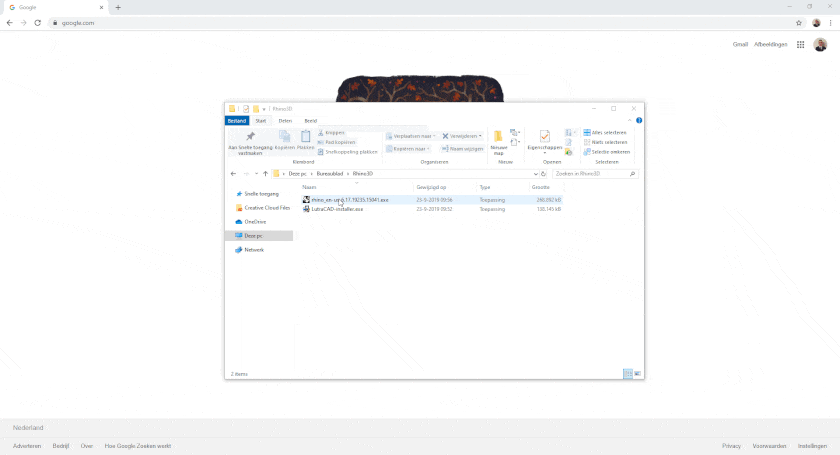Reload the Google page in Chrome
Viewport: 840px width, 455px height.
(38, 23)
